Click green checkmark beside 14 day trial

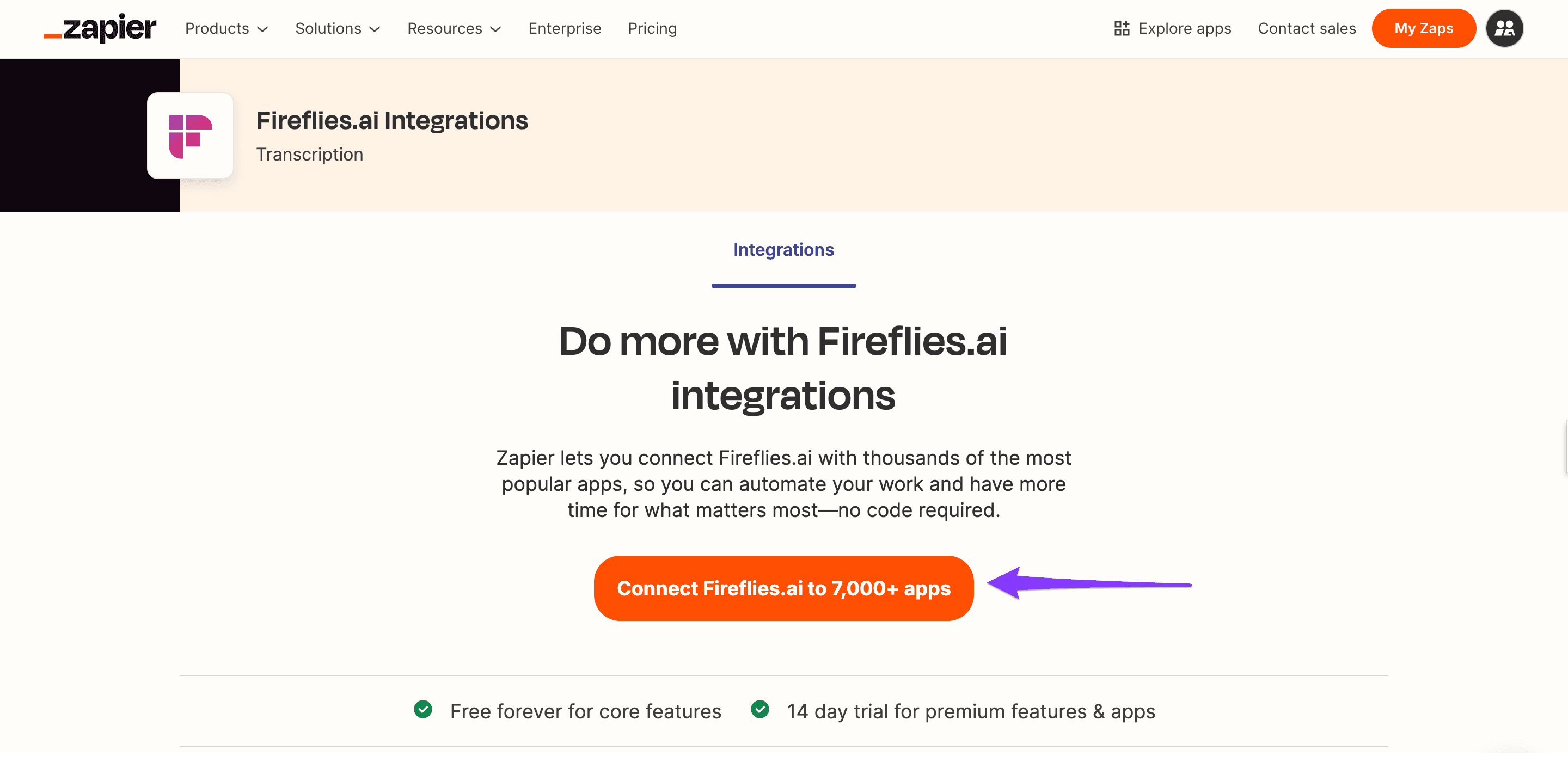(x=759, y=709)
